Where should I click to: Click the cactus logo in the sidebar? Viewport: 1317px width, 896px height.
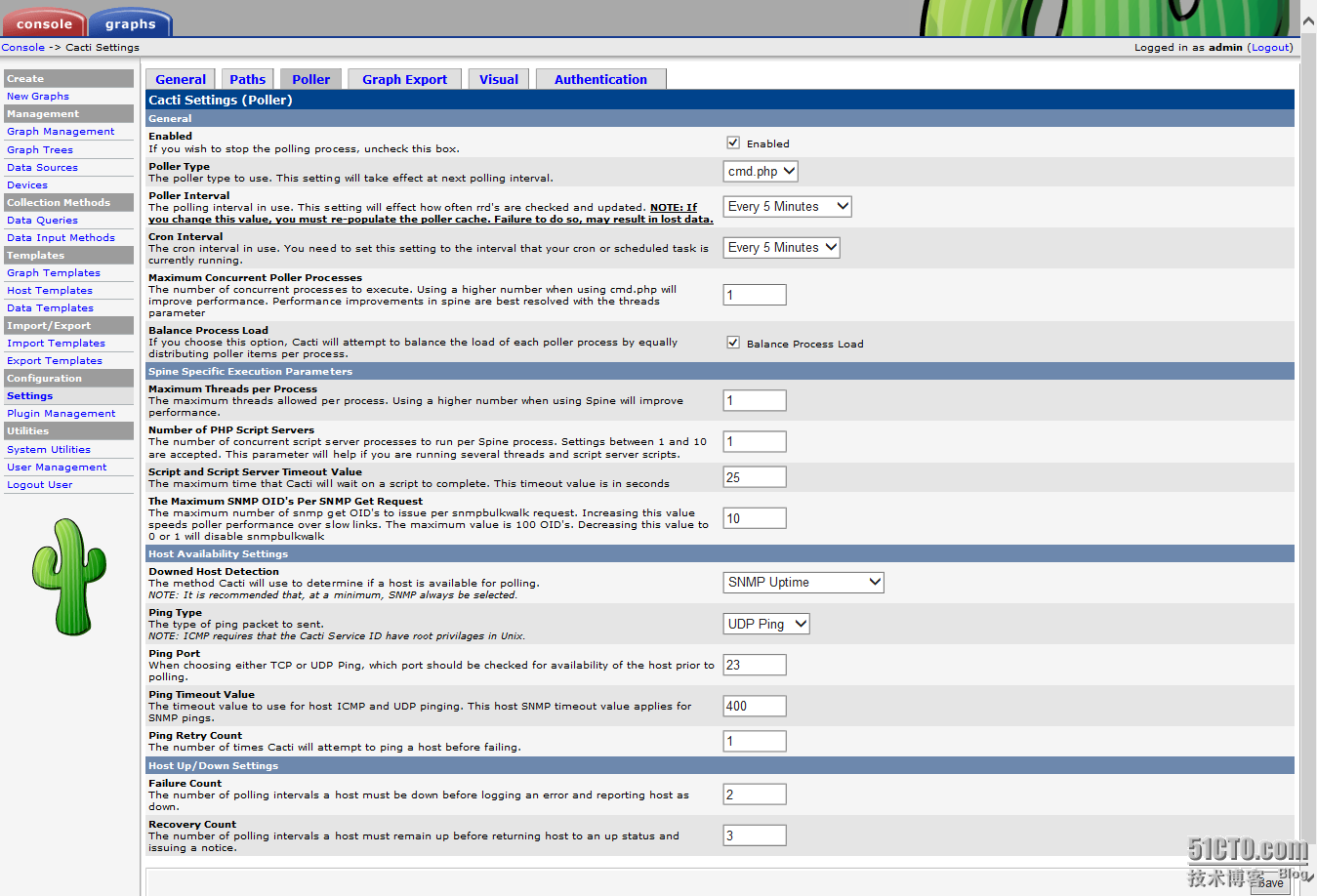[x=68, y=576]
